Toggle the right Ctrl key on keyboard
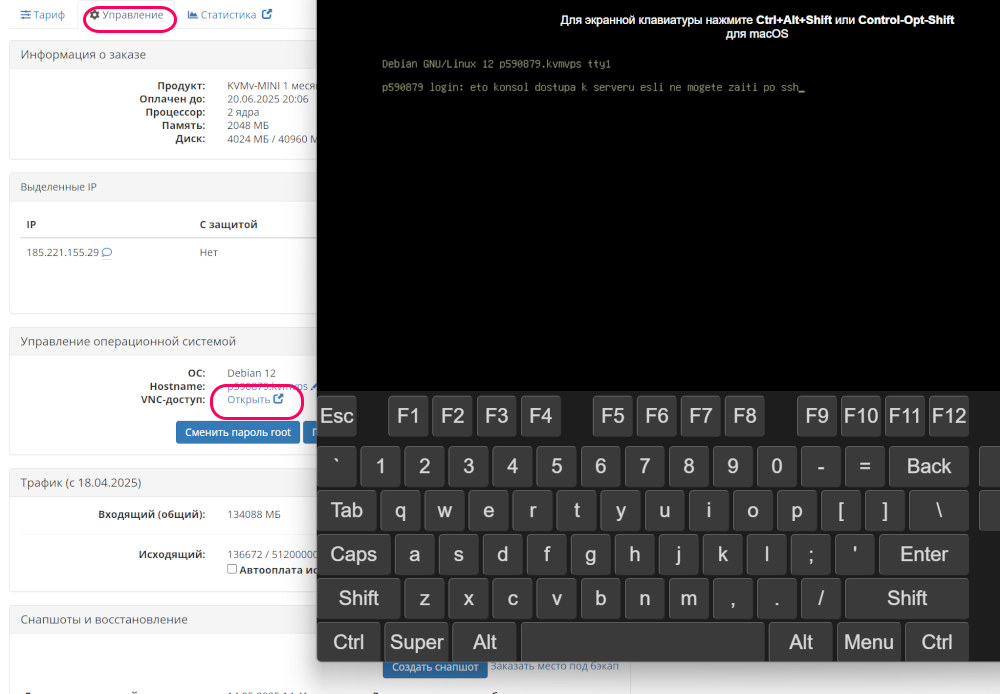 tap(936, 642)
